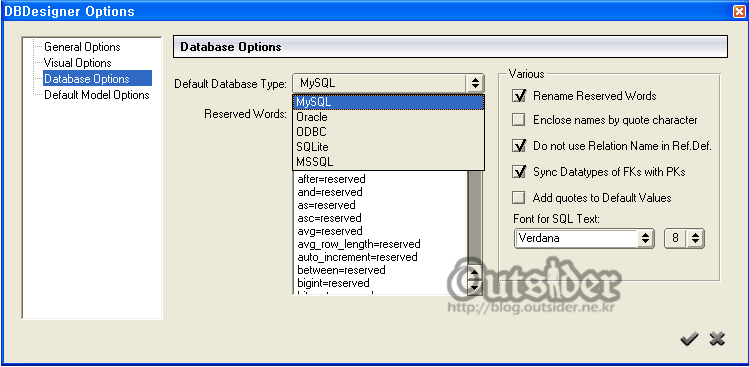The height and width of the screenshot is (367, 749).
Task: Select the avg_row_length=reserved entry
Action: coord(359,244)
